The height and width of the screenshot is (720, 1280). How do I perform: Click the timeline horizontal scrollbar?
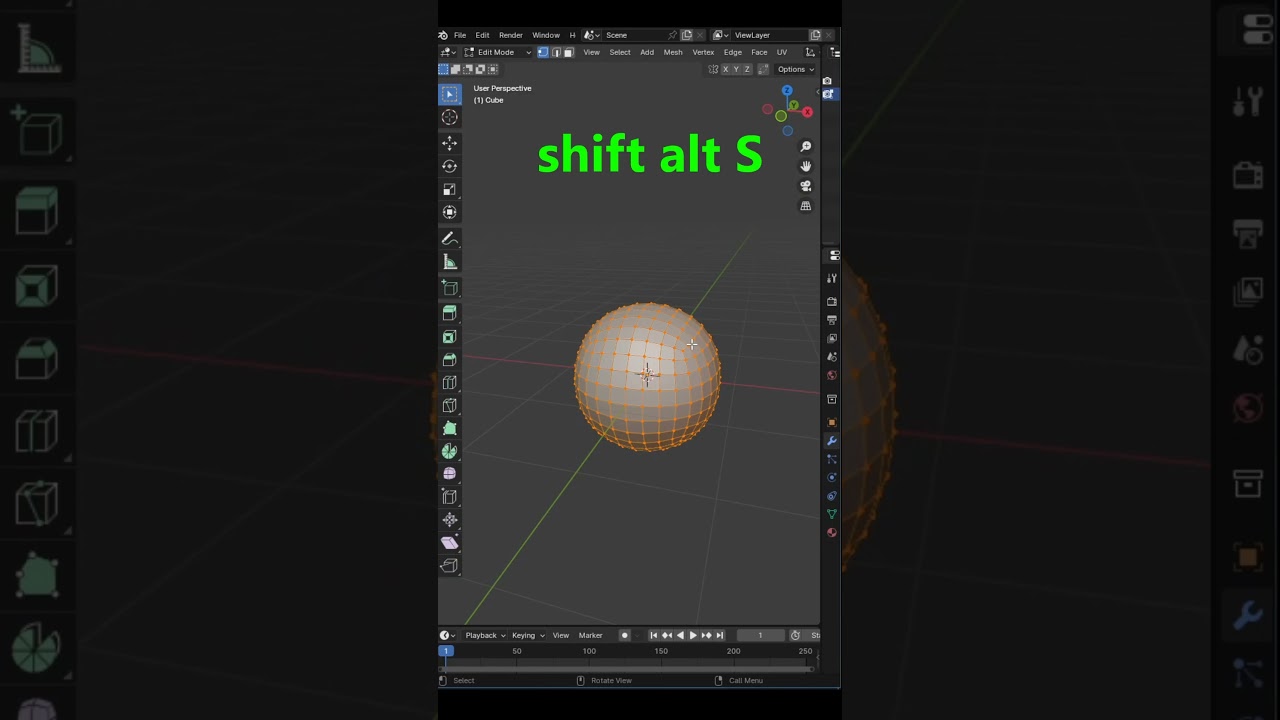(628, 667)
